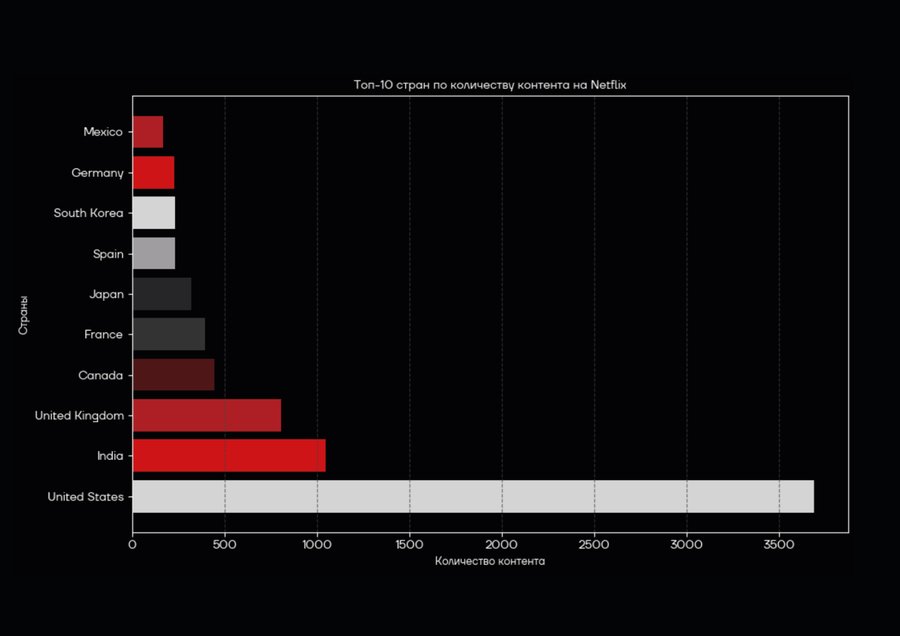Select the France bar

click(x=169, y=335)
